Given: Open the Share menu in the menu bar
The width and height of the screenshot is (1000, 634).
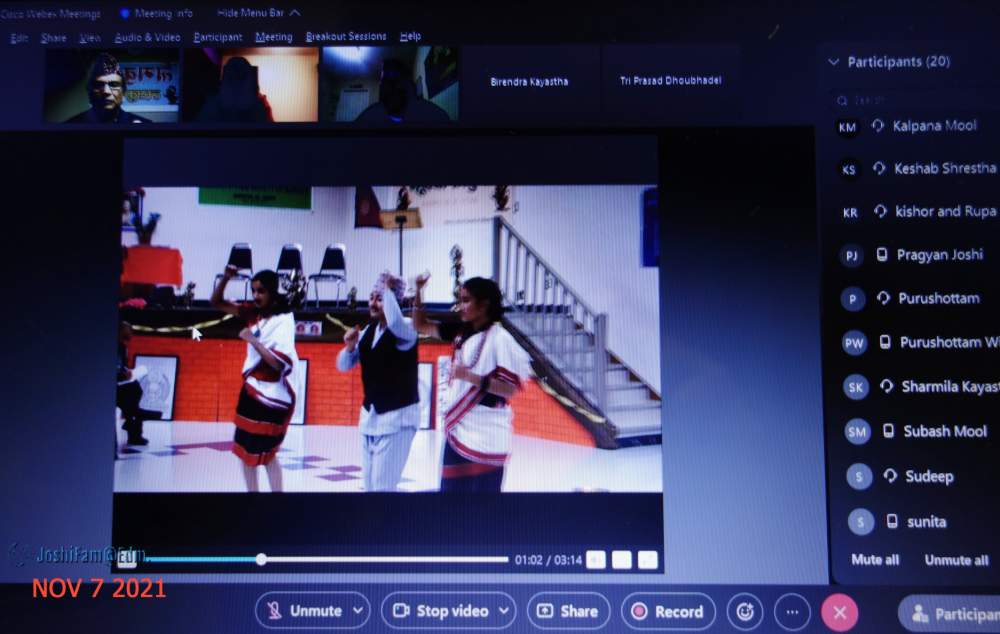Looking at the screenshot, I should point(54,38).
